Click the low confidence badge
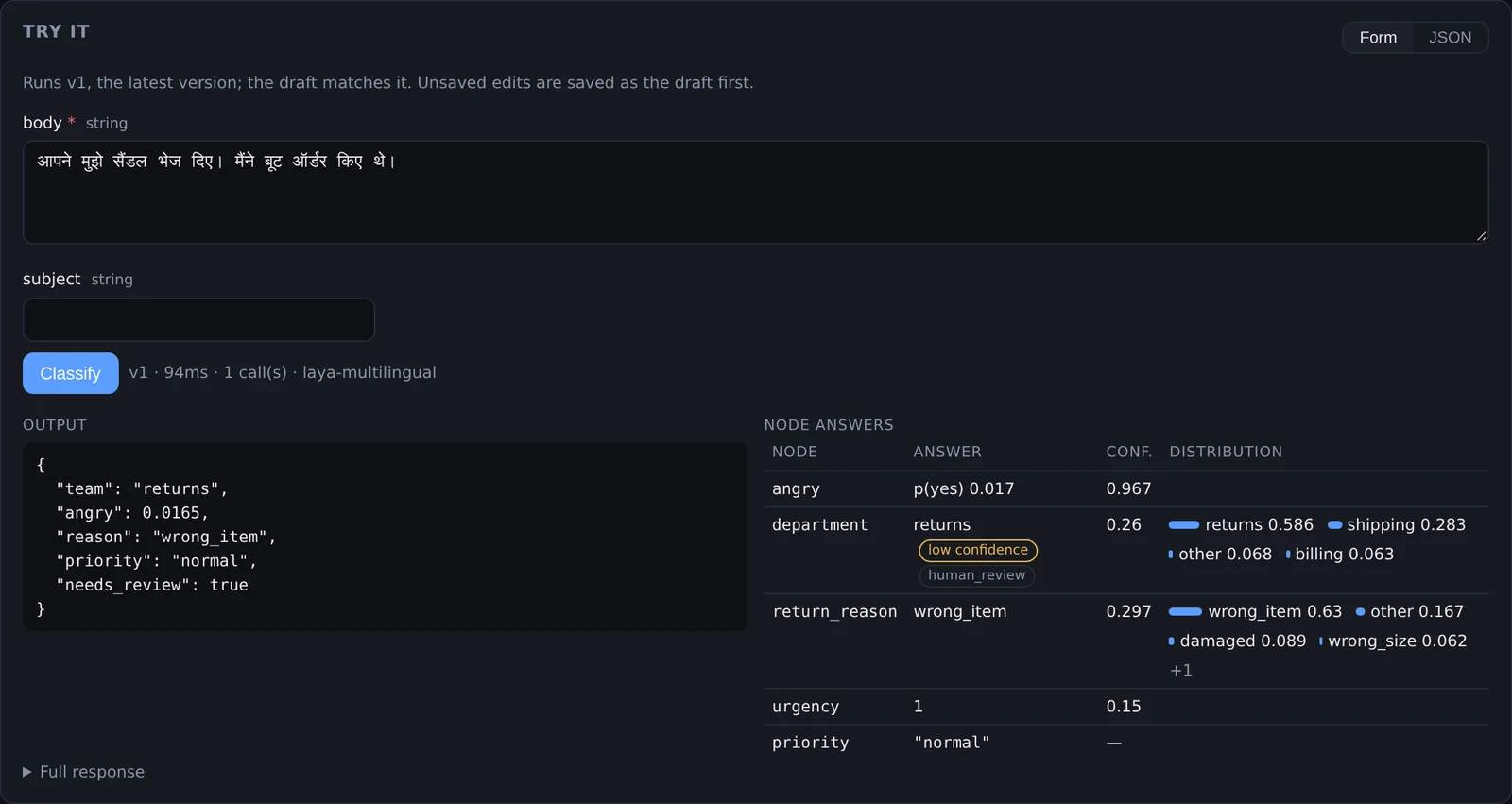 pos(978,550)
